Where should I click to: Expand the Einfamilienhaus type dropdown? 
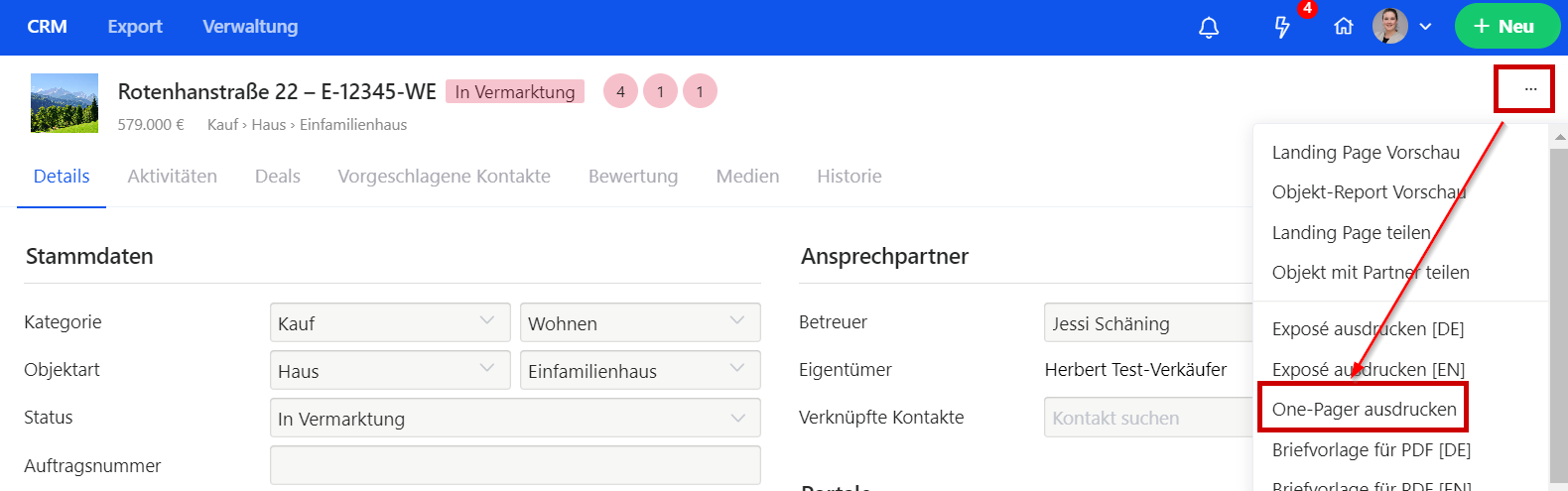point(639,371)
